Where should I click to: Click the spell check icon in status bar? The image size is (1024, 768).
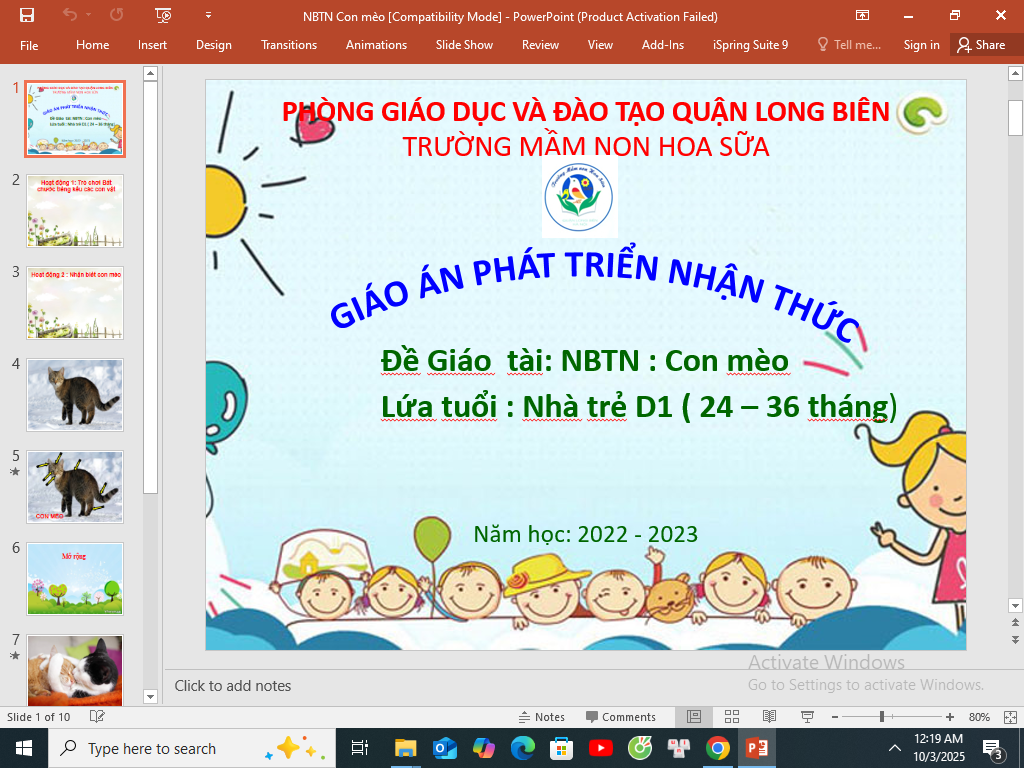coord(97,717)
